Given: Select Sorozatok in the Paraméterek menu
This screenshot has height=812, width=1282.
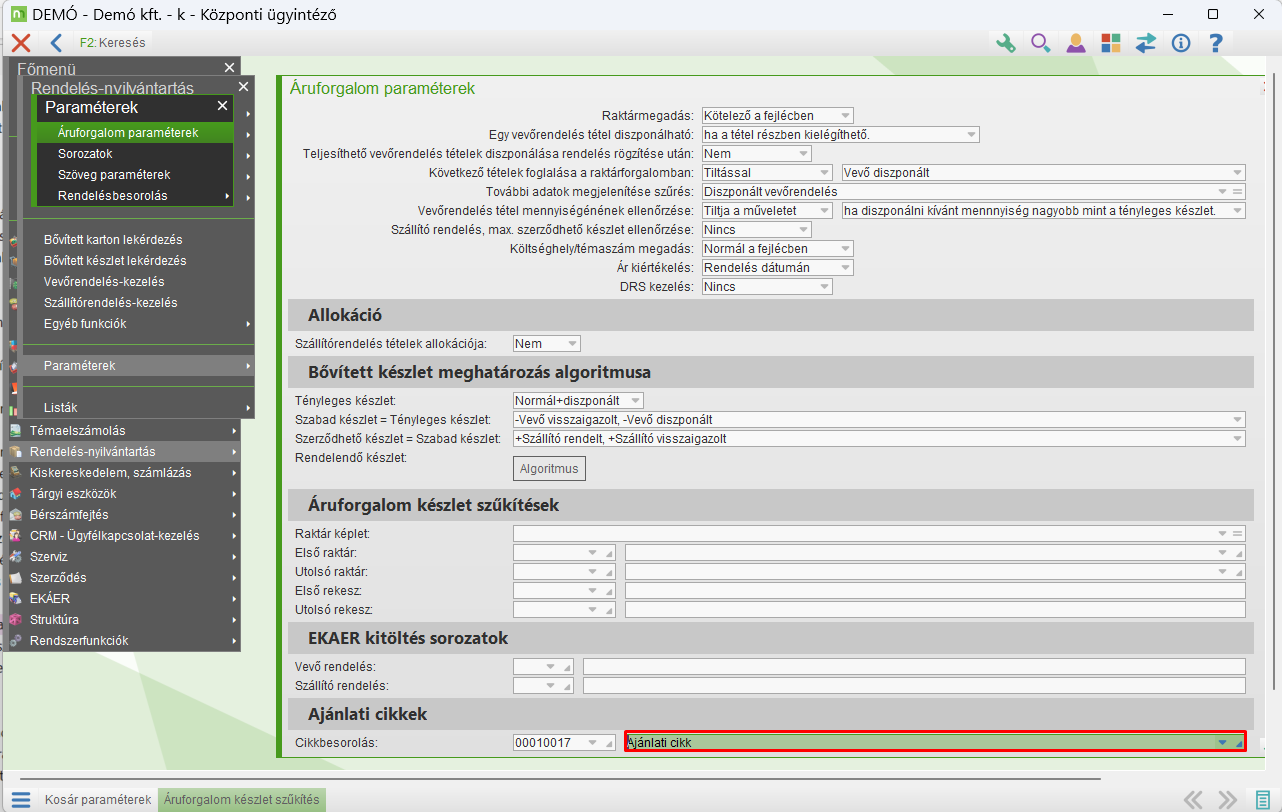Looking at the screenshot, I should (85, 154).
